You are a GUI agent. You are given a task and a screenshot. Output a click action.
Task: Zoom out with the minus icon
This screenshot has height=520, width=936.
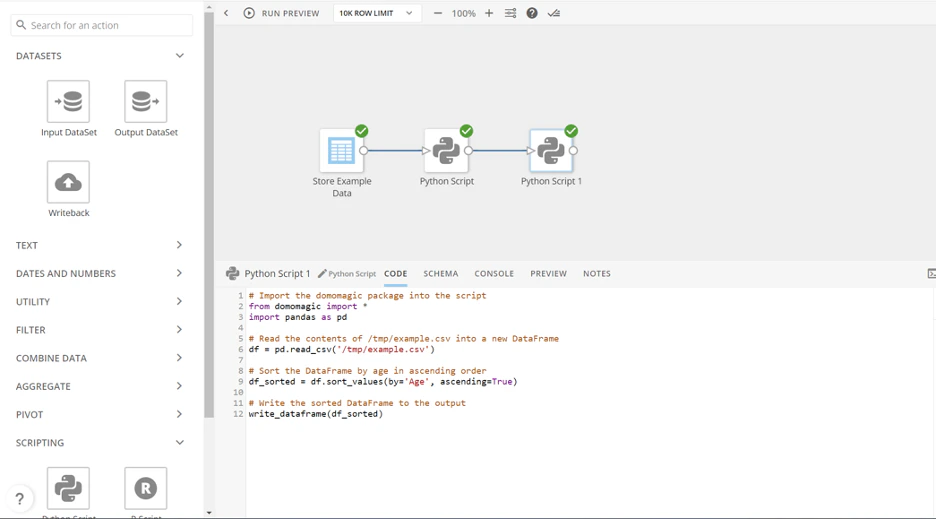438,13
